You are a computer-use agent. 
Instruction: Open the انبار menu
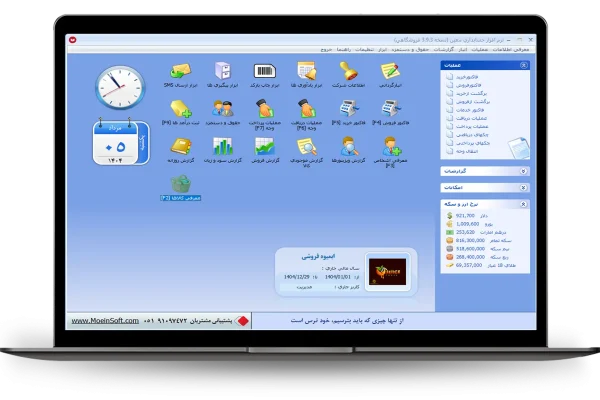point(463,50)
